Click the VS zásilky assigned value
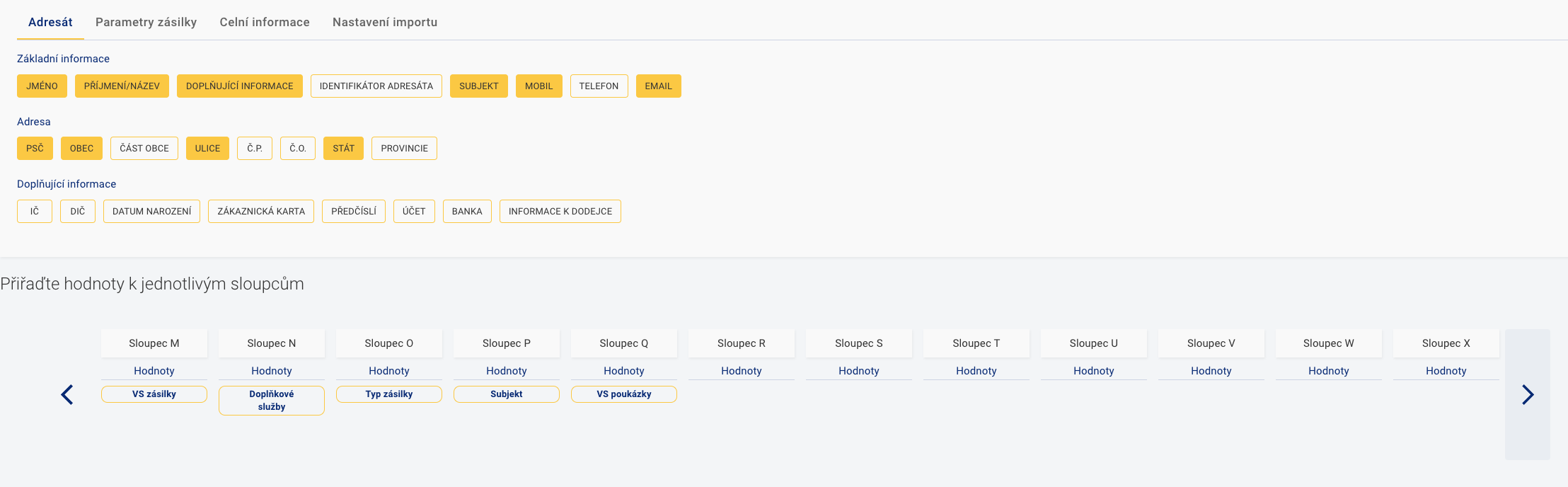The image size is (1568, 487). coord(154,394)
